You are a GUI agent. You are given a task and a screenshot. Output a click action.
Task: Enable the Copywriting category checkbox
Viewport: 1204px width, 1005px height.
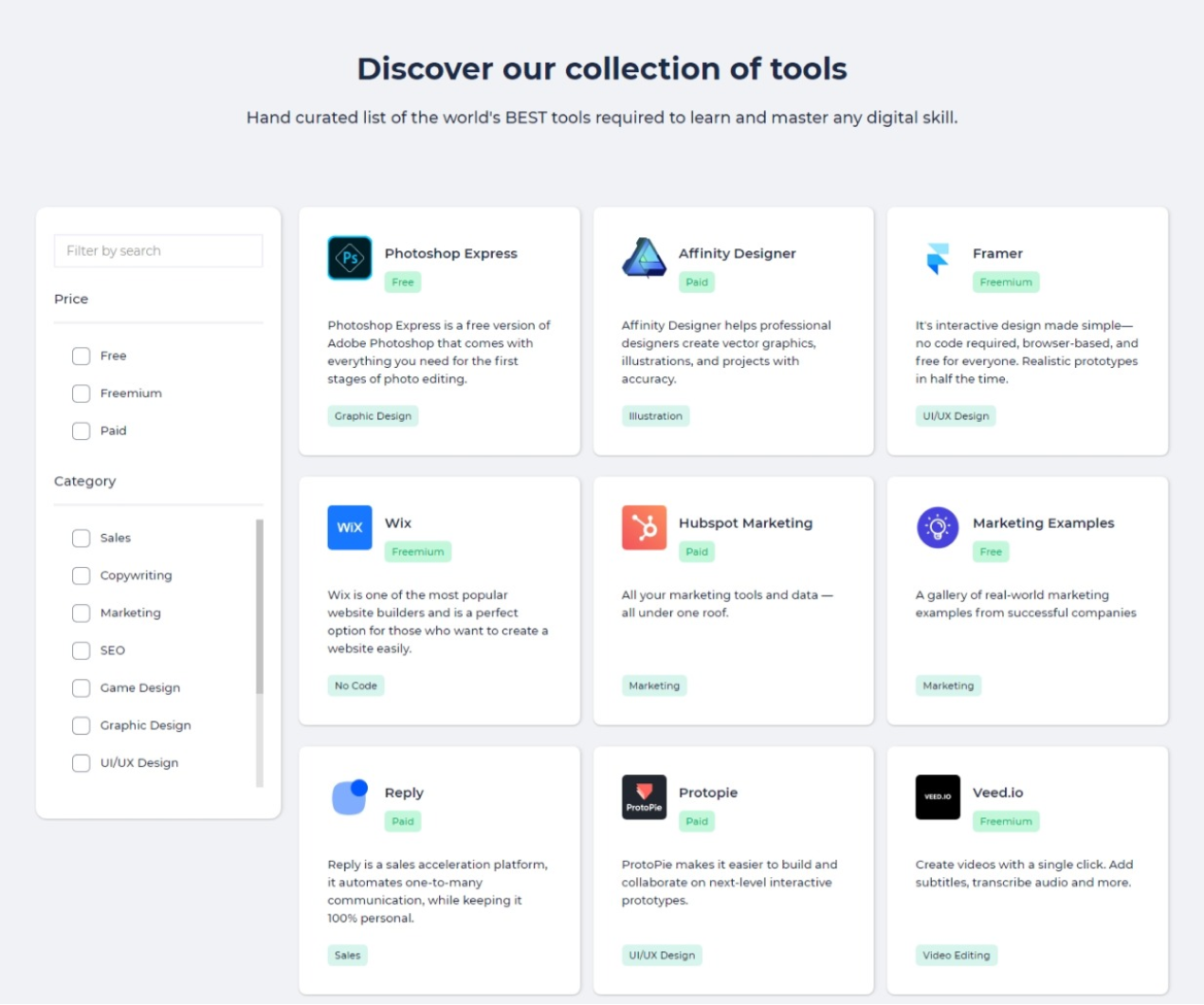[81, 576]
